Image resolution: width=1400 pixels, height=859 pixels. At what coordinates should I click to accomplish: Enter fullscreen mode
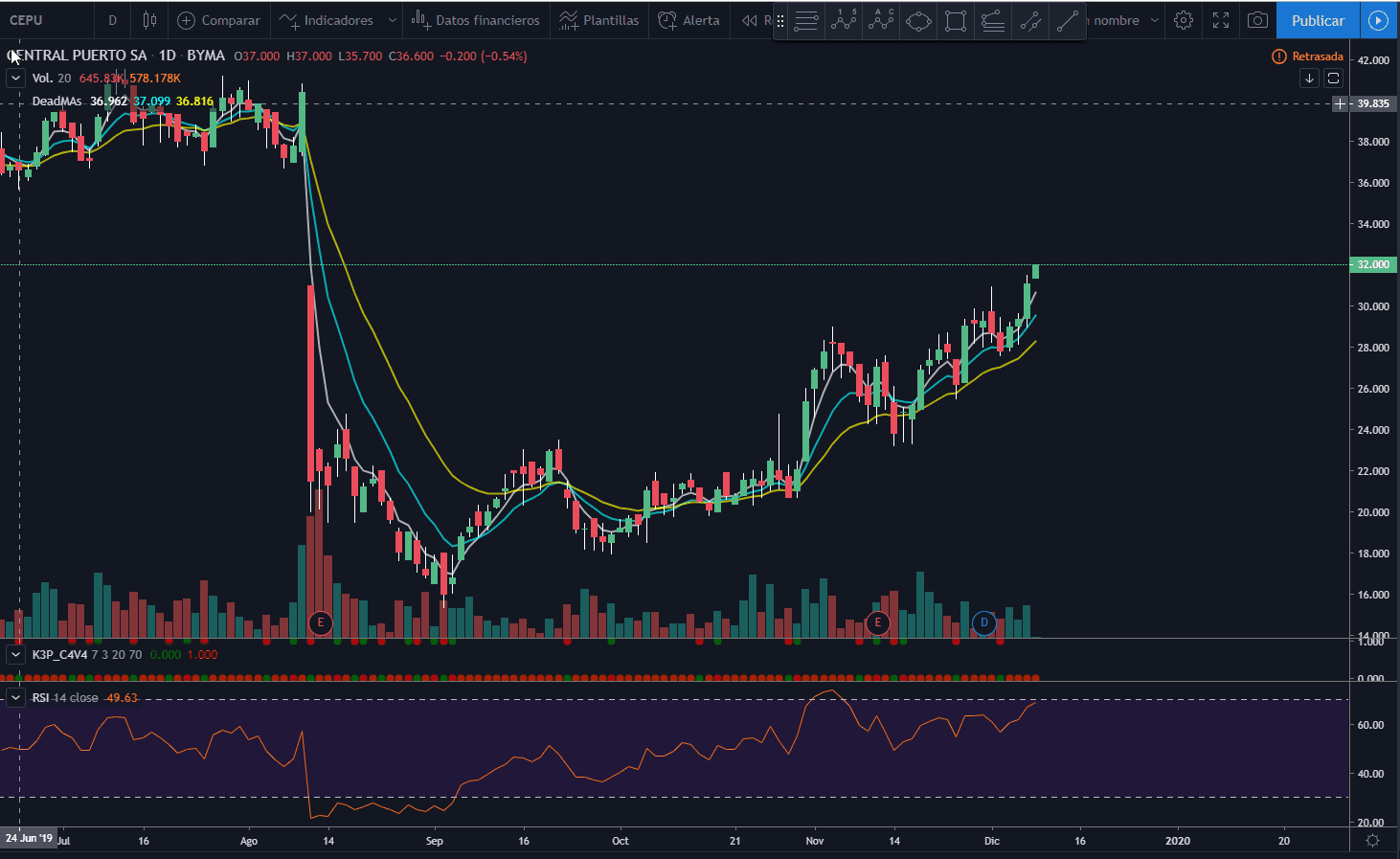pyautogui.click(x=1221, y=20)
